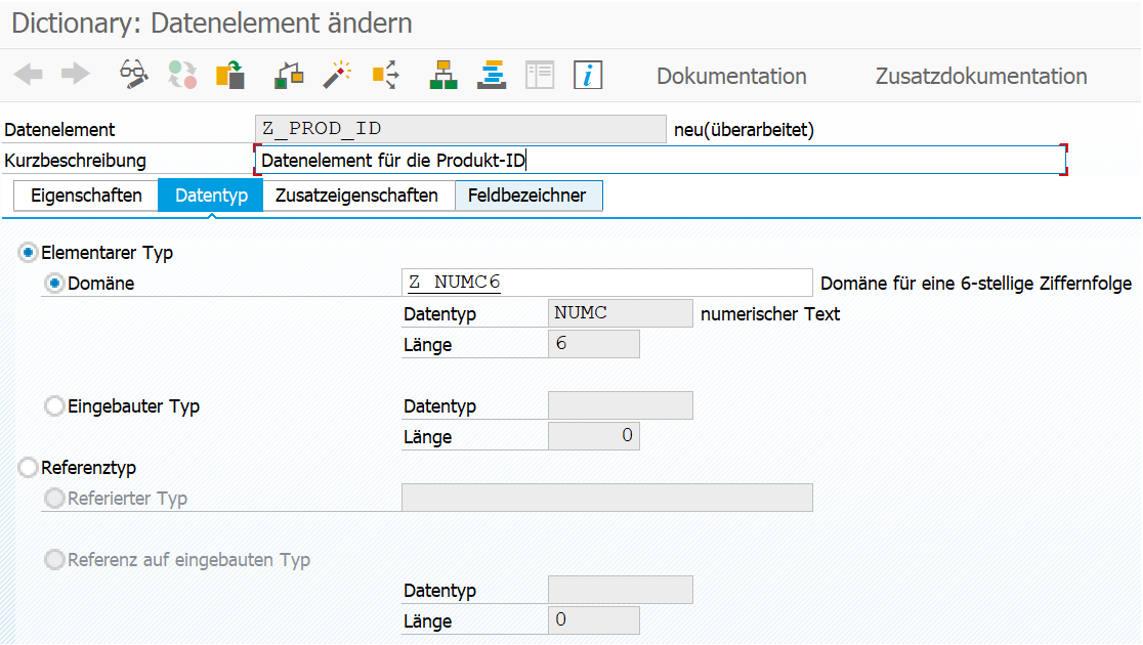Image resolution: width=1143 pixels, height=645 pixels.
Task: Activate with the magic wand icon
Action: [337, 74]
